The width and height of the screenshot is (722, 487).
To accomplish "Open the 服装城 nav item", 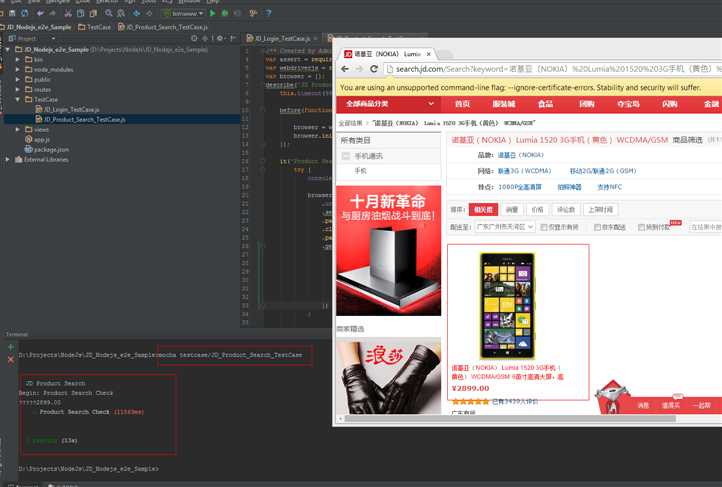I will pyautogui.click(x=504, y=104).
